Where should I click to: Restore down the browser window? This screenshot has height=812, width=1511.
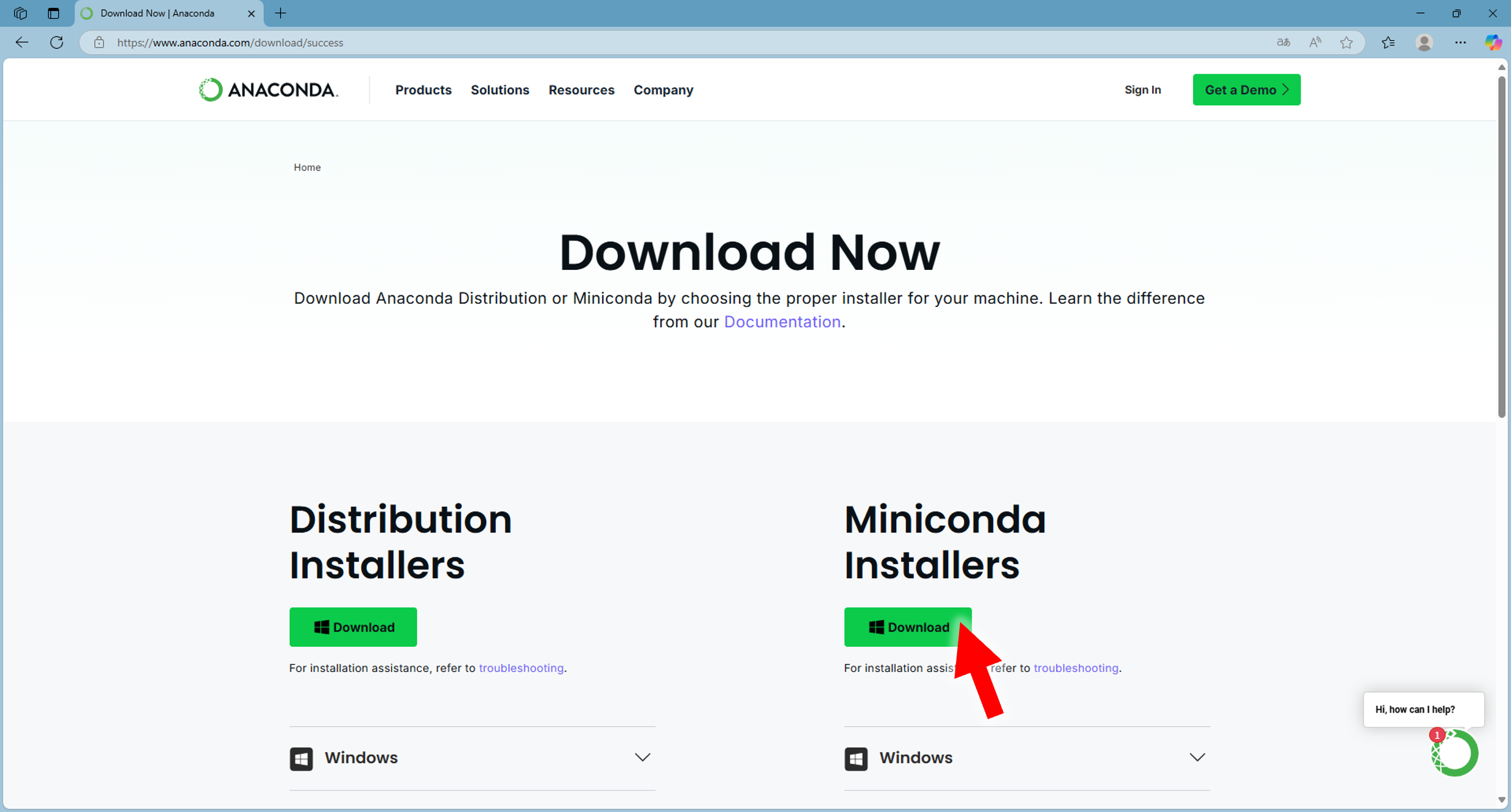[1456, 13]
